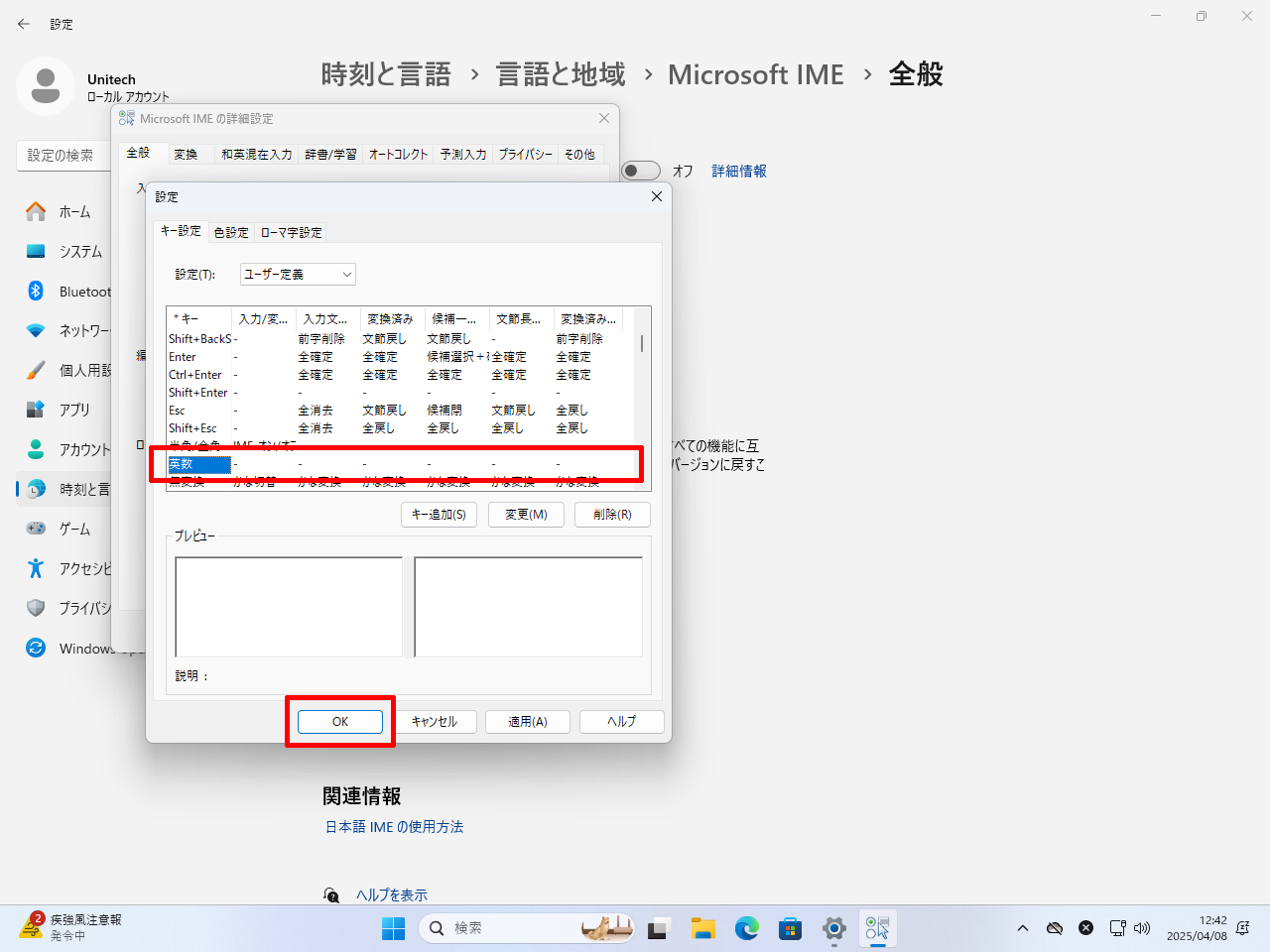Open ヘルプを表示 link
Screen dimensions: 1270x952
tap(392, 895)
